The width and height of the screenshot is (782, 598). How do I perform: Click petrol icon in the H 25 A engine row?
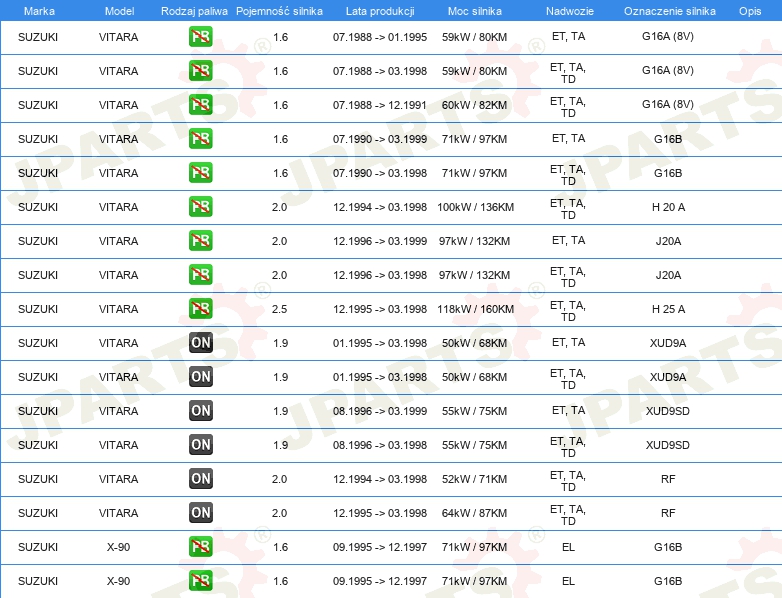pyautogui.click(x=200, y=309)
